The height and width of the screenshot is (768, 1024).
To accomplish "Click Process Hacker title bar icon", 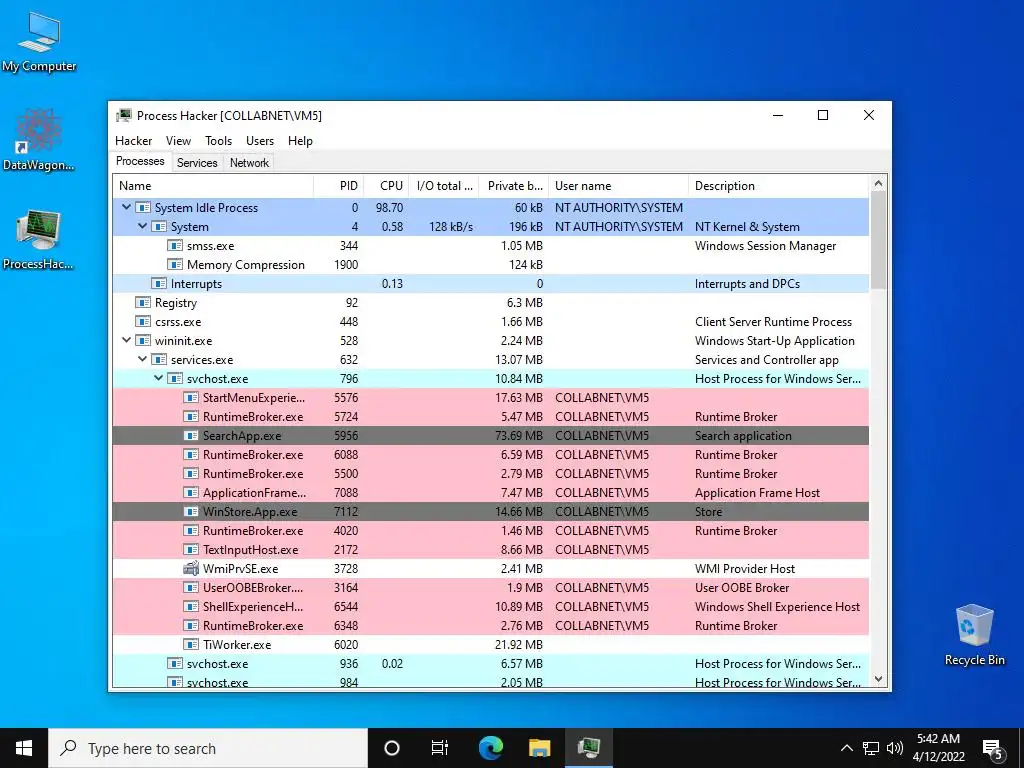I will 124,116.
